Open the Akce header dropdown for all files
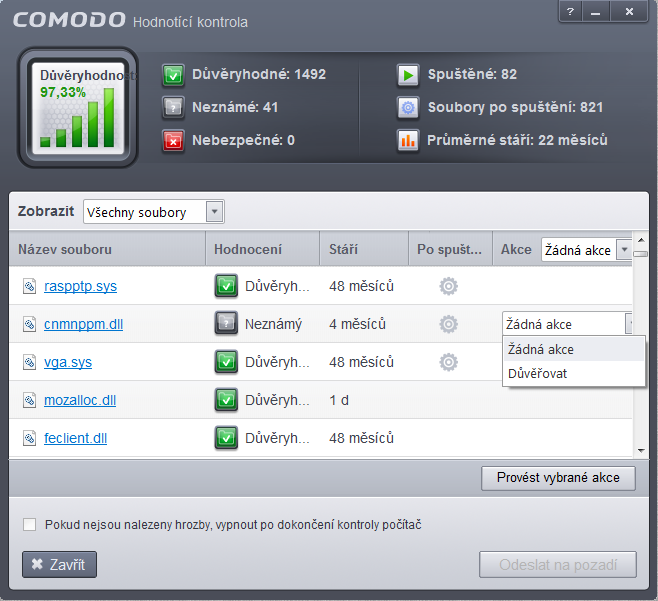The width and height of the screenshot is (658, 601). tap(624, 250)
